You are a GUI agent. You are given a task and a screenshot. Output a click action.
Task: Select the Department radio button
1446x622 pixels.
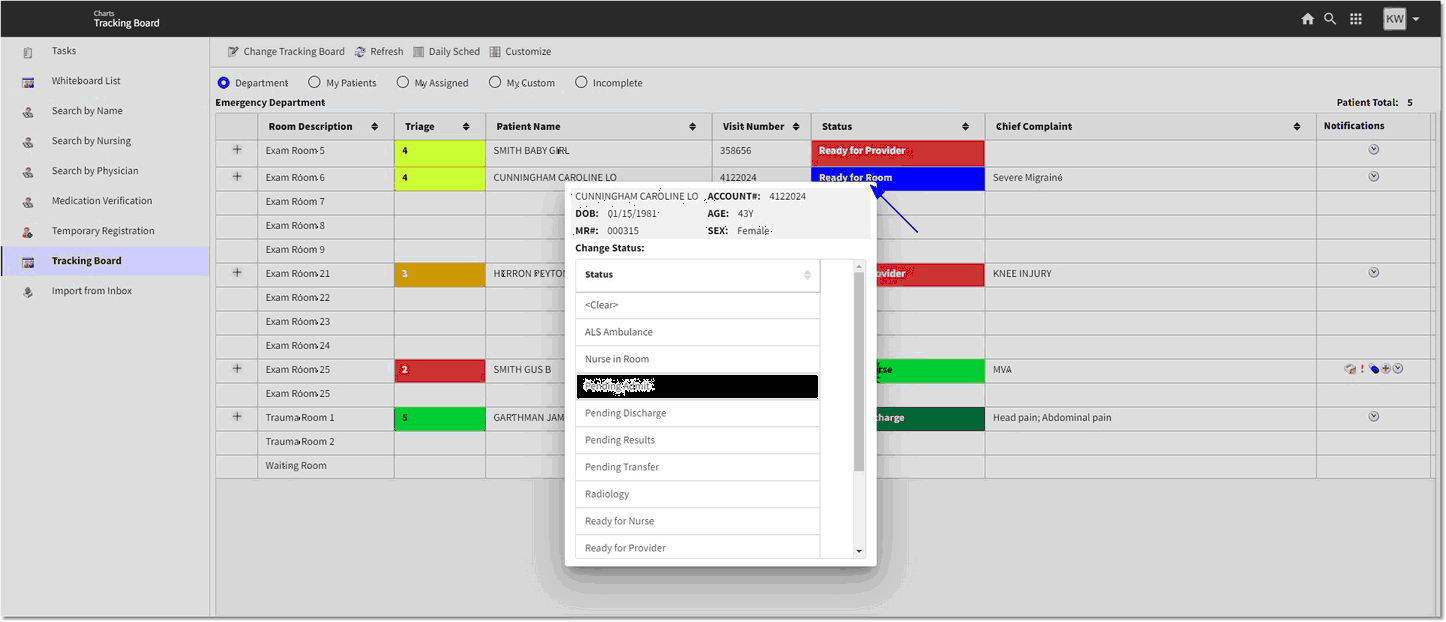point(224,83)
